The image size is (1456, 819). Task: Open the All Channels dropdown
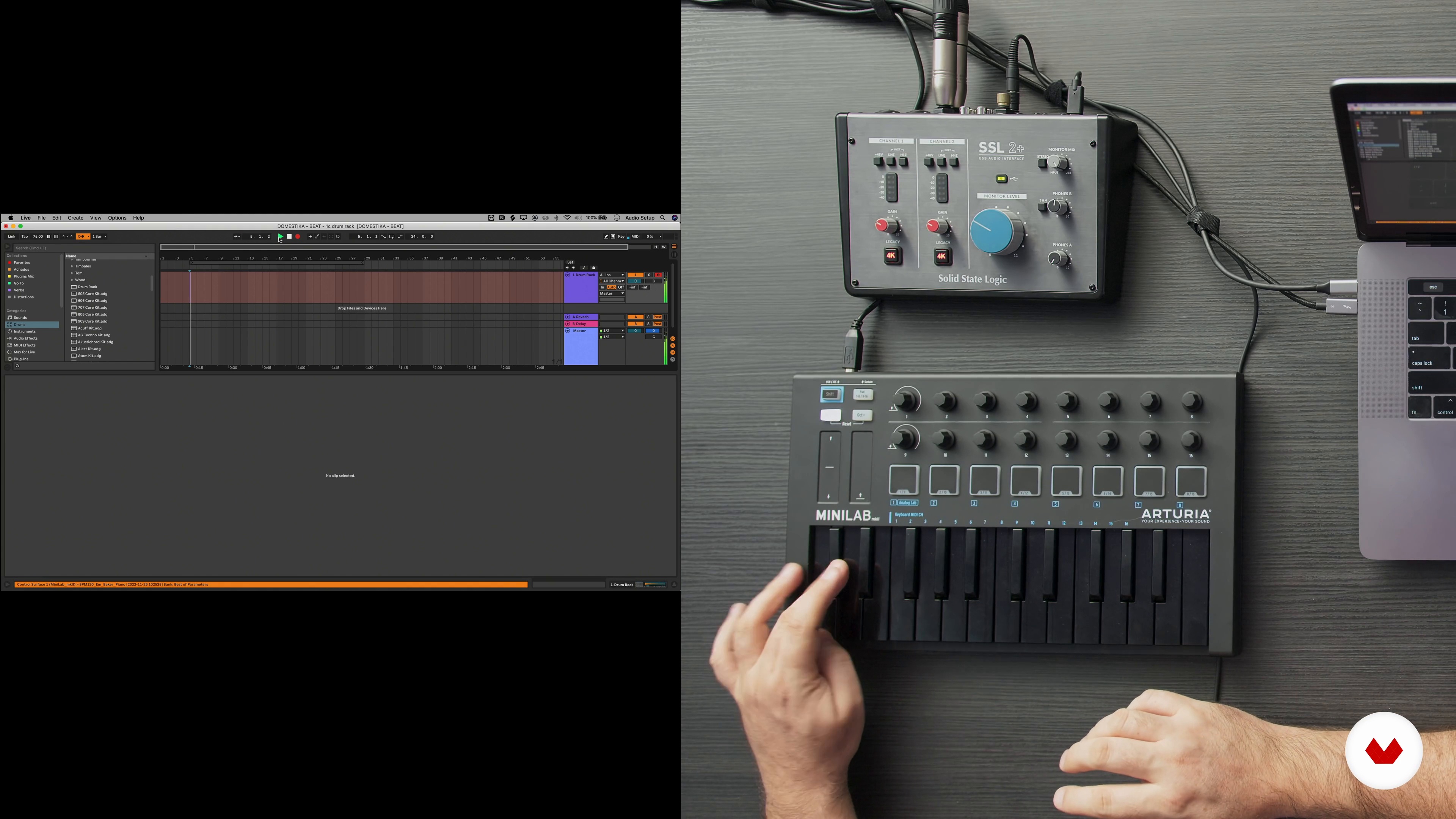(x=612, y=281)
